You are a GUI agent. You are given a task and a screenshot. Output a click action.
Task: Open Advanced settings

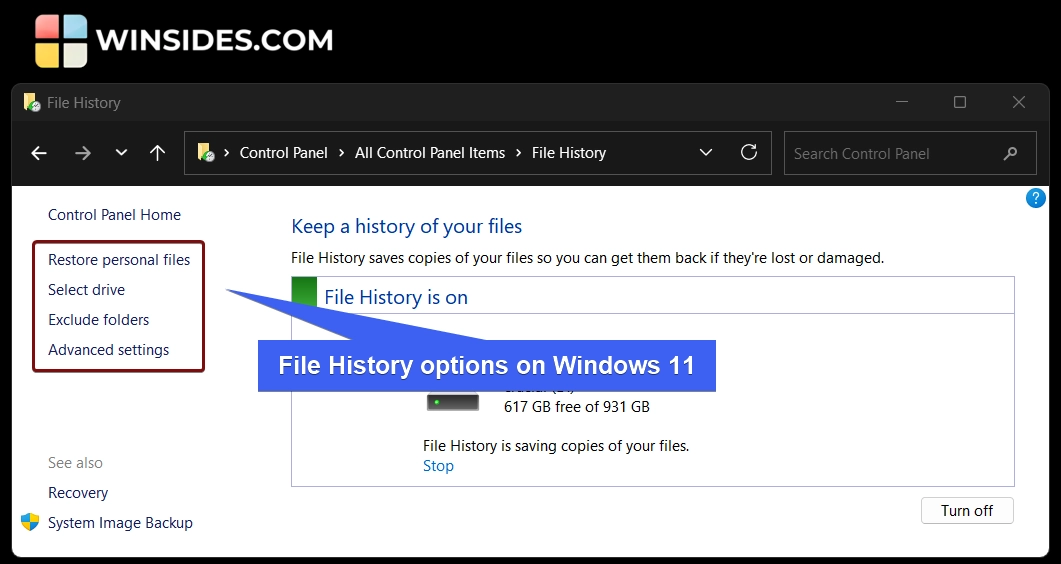click(108, 350)
